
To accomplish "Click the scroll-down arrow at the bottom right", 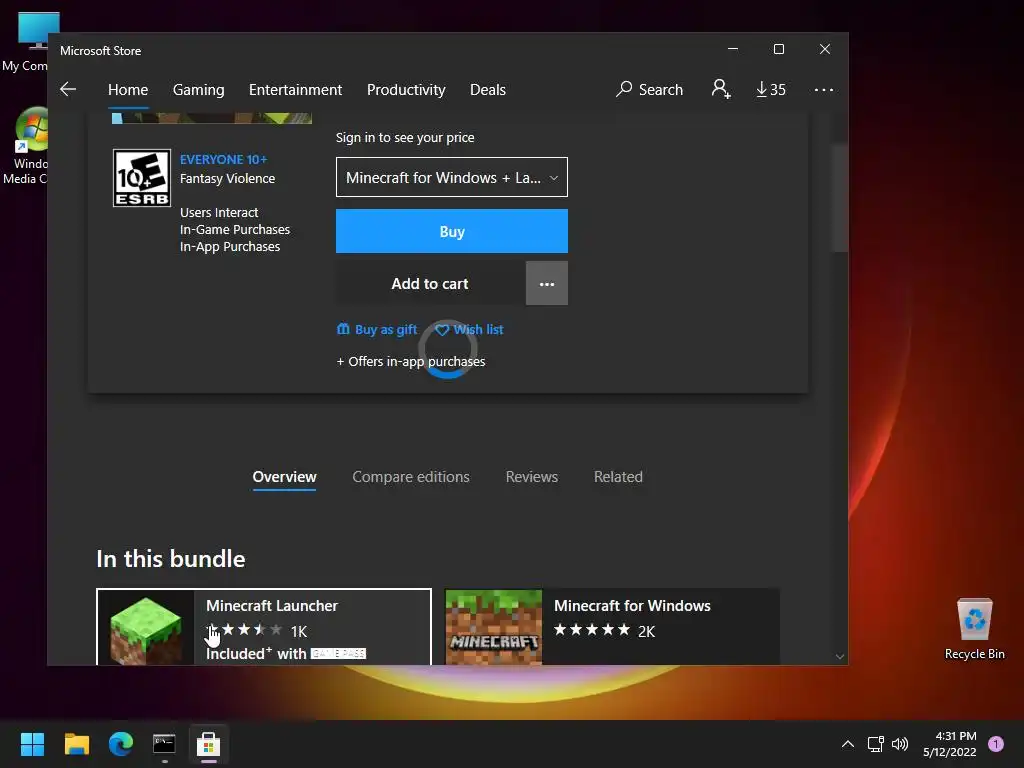I will [x=840, y=656].
